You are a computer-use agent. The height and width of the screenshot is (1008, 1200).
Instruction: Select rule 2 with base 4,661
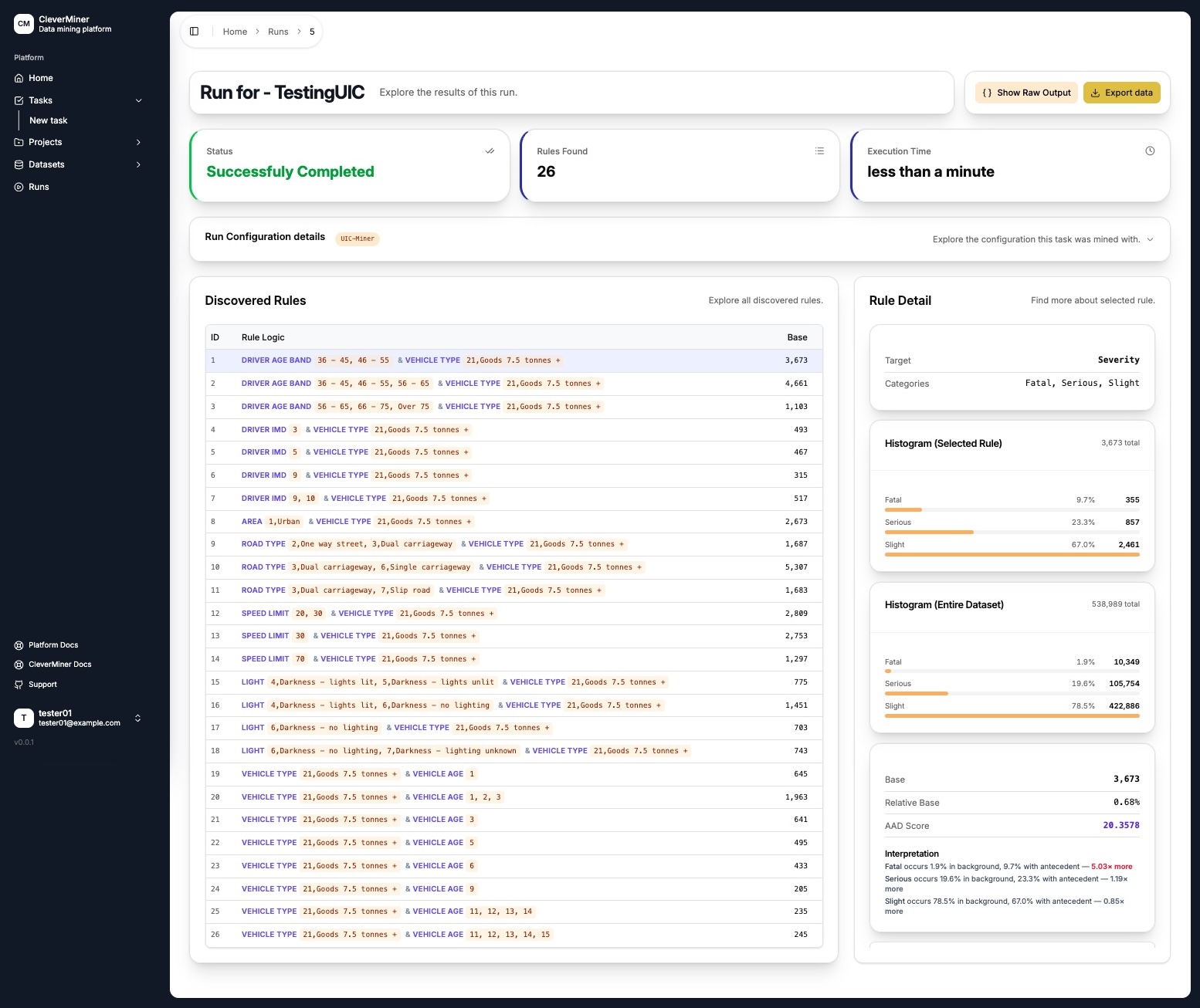click(x=514, y=384)
